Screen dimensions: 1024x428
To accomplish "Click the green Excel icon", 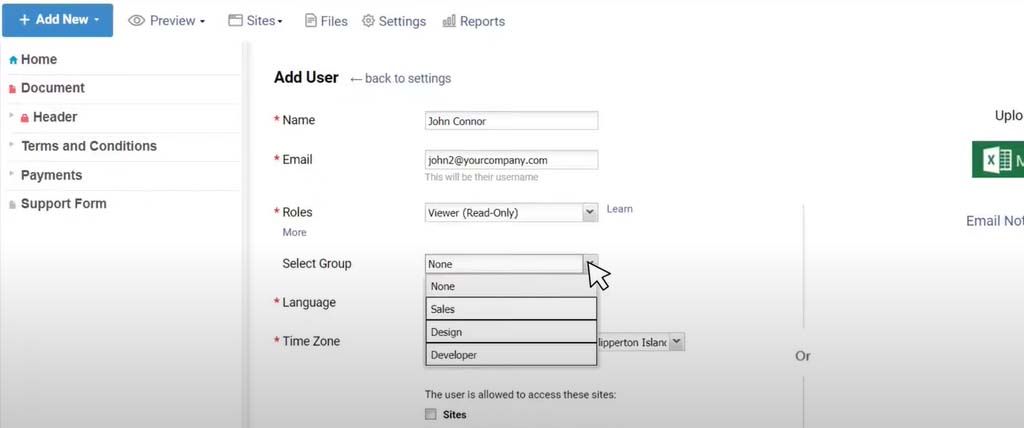I will [998, 159].
